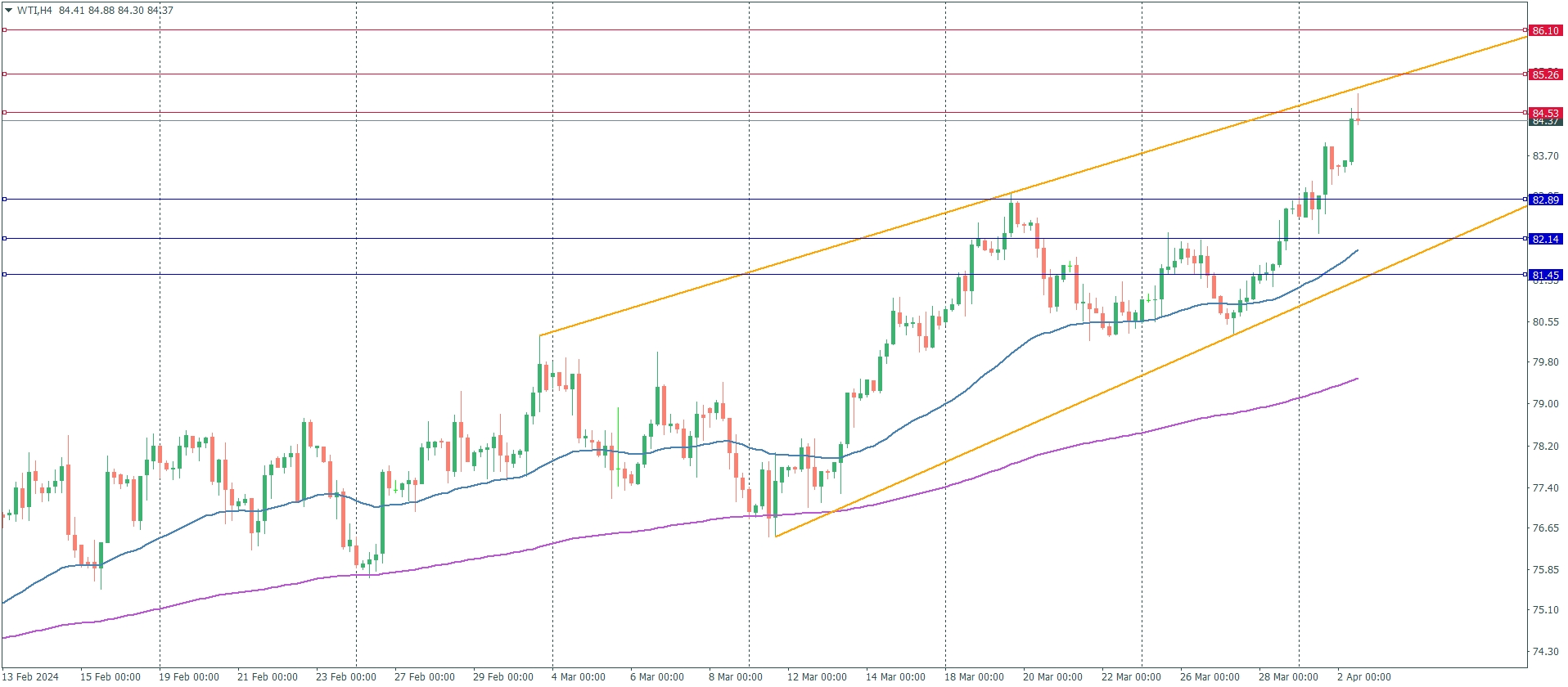This screenshot has height=687, width=1568.
Task: Select the blue 82.14 price level label
Action: pos(1546,239)
